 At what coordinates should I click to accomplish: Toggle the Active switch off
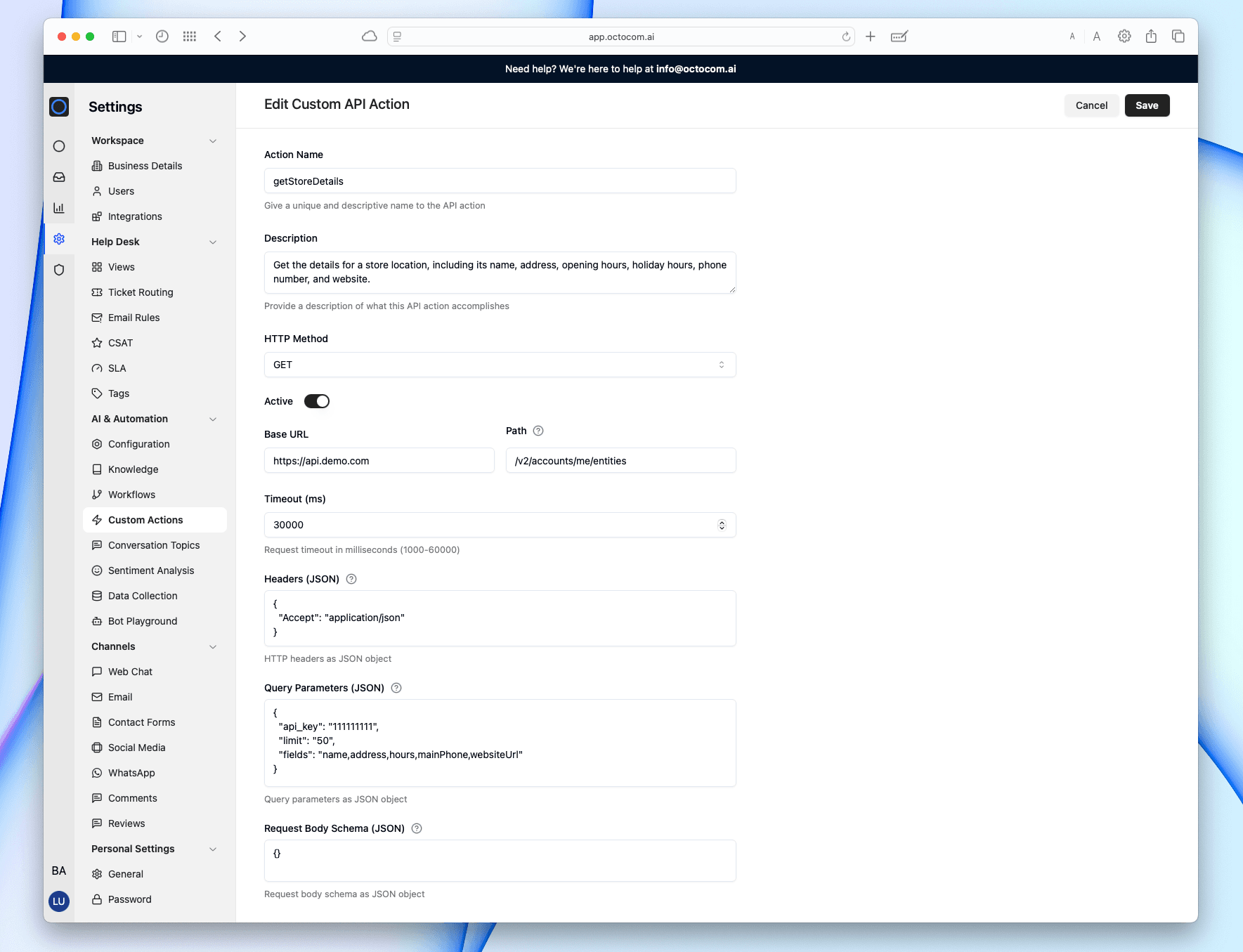[317, 401]
